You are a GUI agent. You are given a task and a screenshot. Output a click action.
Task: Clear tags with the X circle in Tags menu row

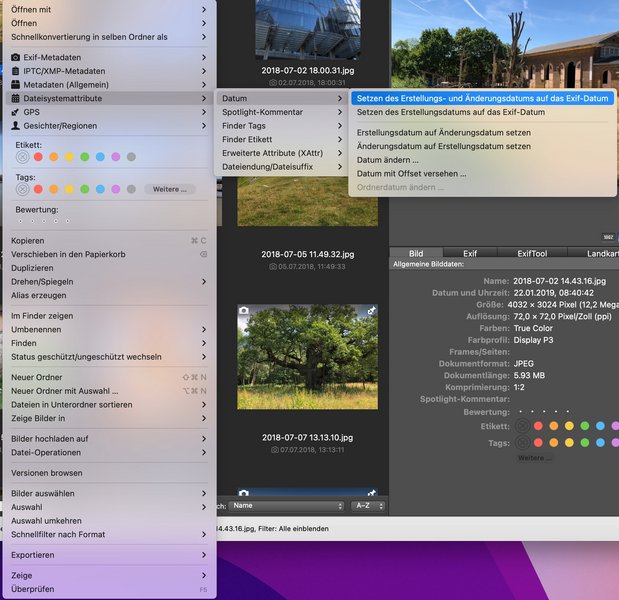pyautogui.click(x=22, y=189)
